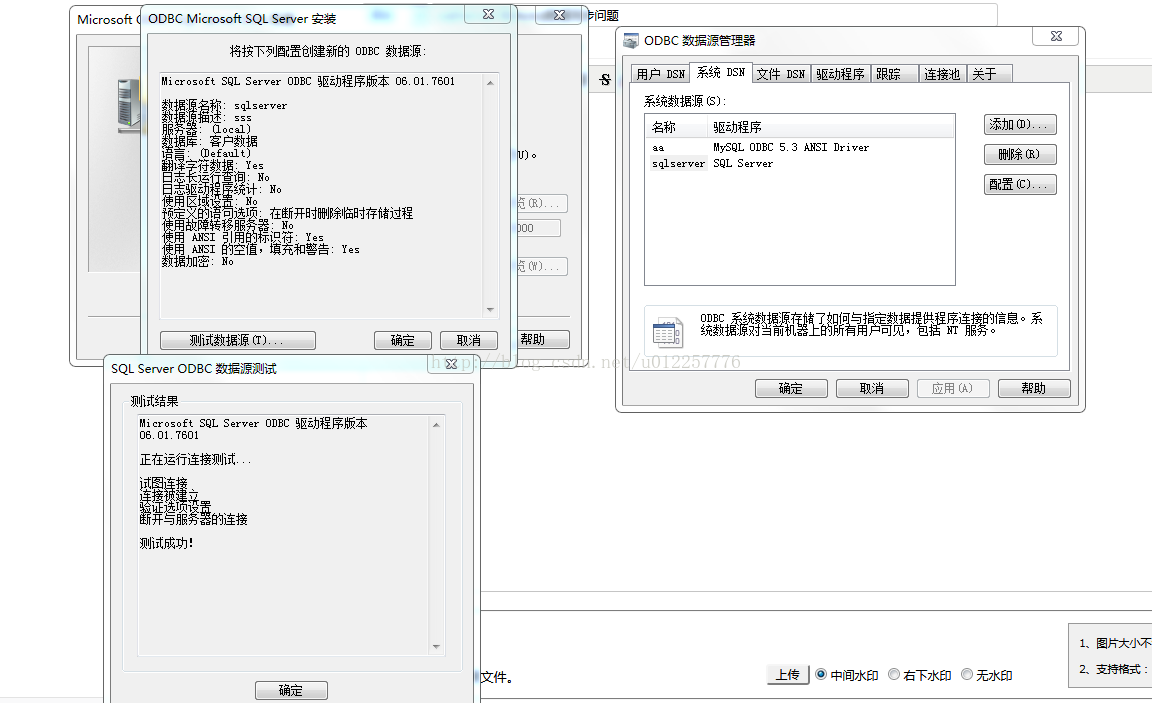Screen dimensions: 1152x703
Task: Click the 数据库: 客户数据 line
Action: pos(209,141)
